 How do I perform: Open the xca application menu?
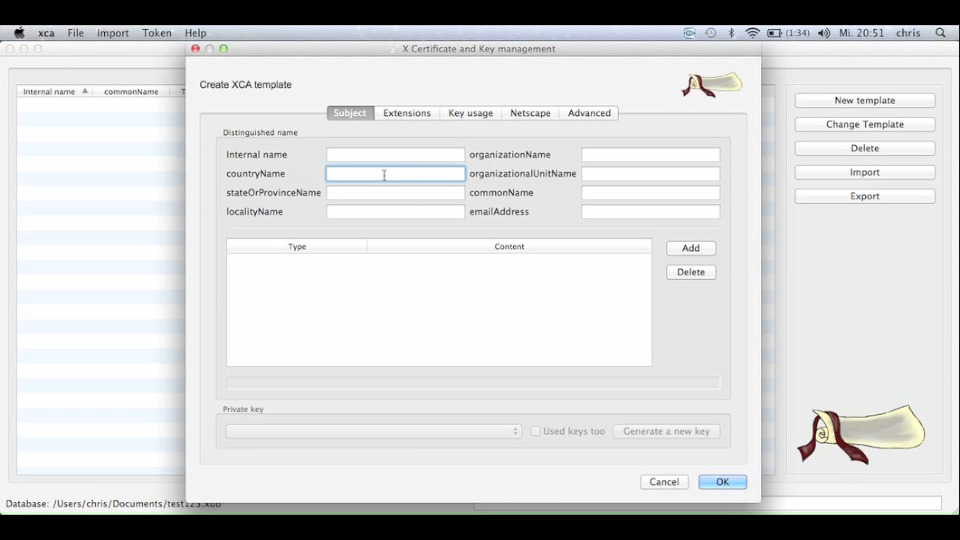pyautogui.click(x=46, y=33)
